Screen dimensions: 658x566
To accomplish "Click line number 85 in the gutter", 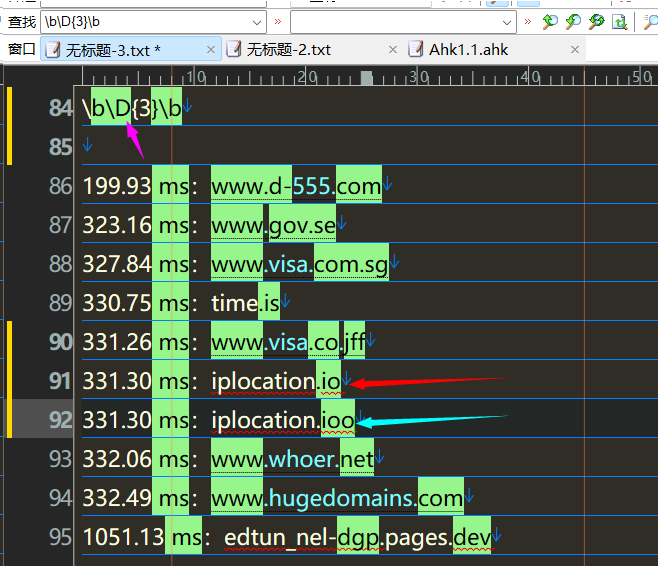I will pyautogui.click(x=60, y=147).
